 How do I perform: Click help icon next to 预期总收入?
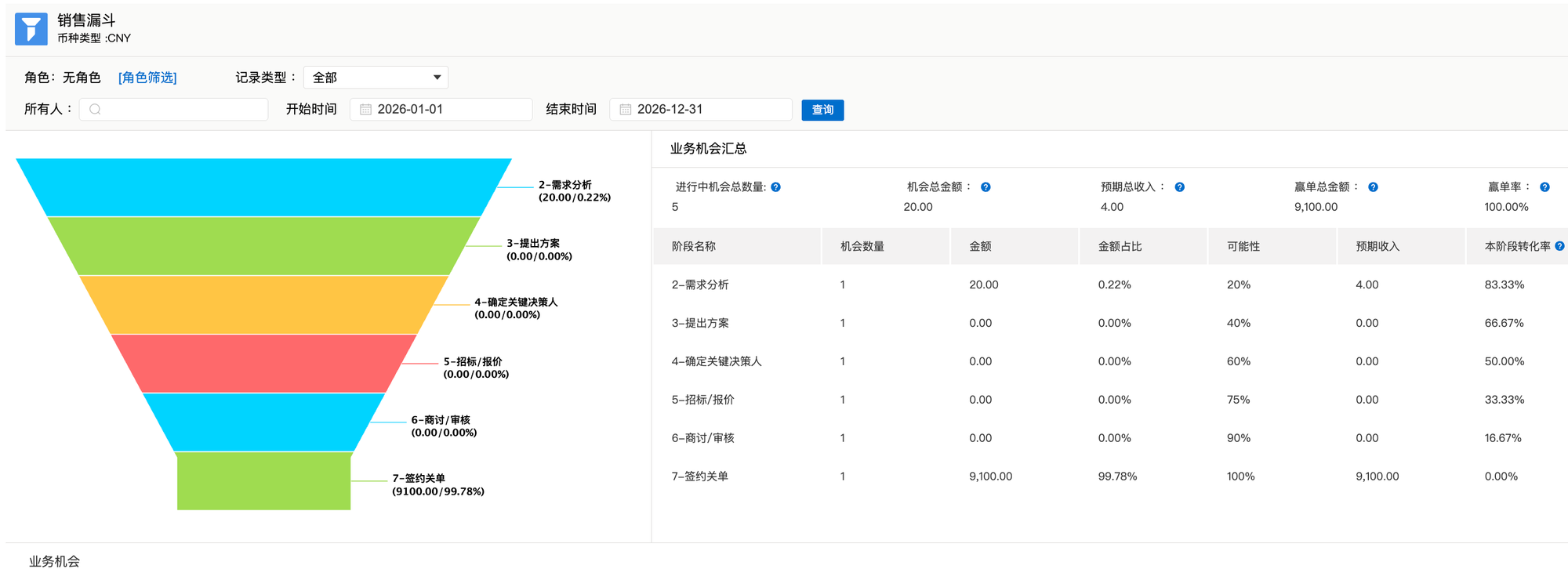[x=1179, y=187]
